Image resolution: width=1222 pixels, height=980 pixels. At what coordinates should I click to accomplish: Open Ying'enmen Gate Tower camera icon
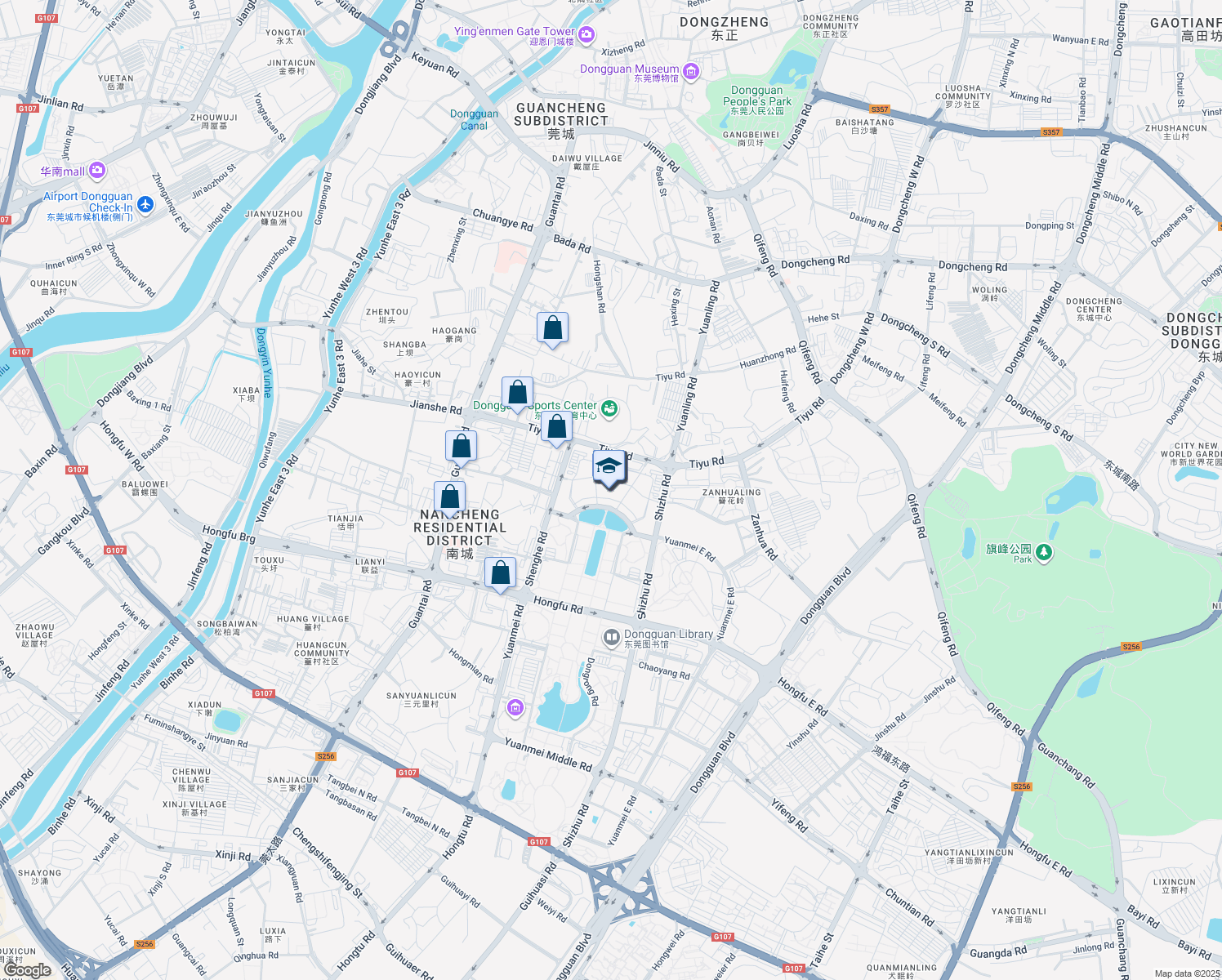point(586,34)
